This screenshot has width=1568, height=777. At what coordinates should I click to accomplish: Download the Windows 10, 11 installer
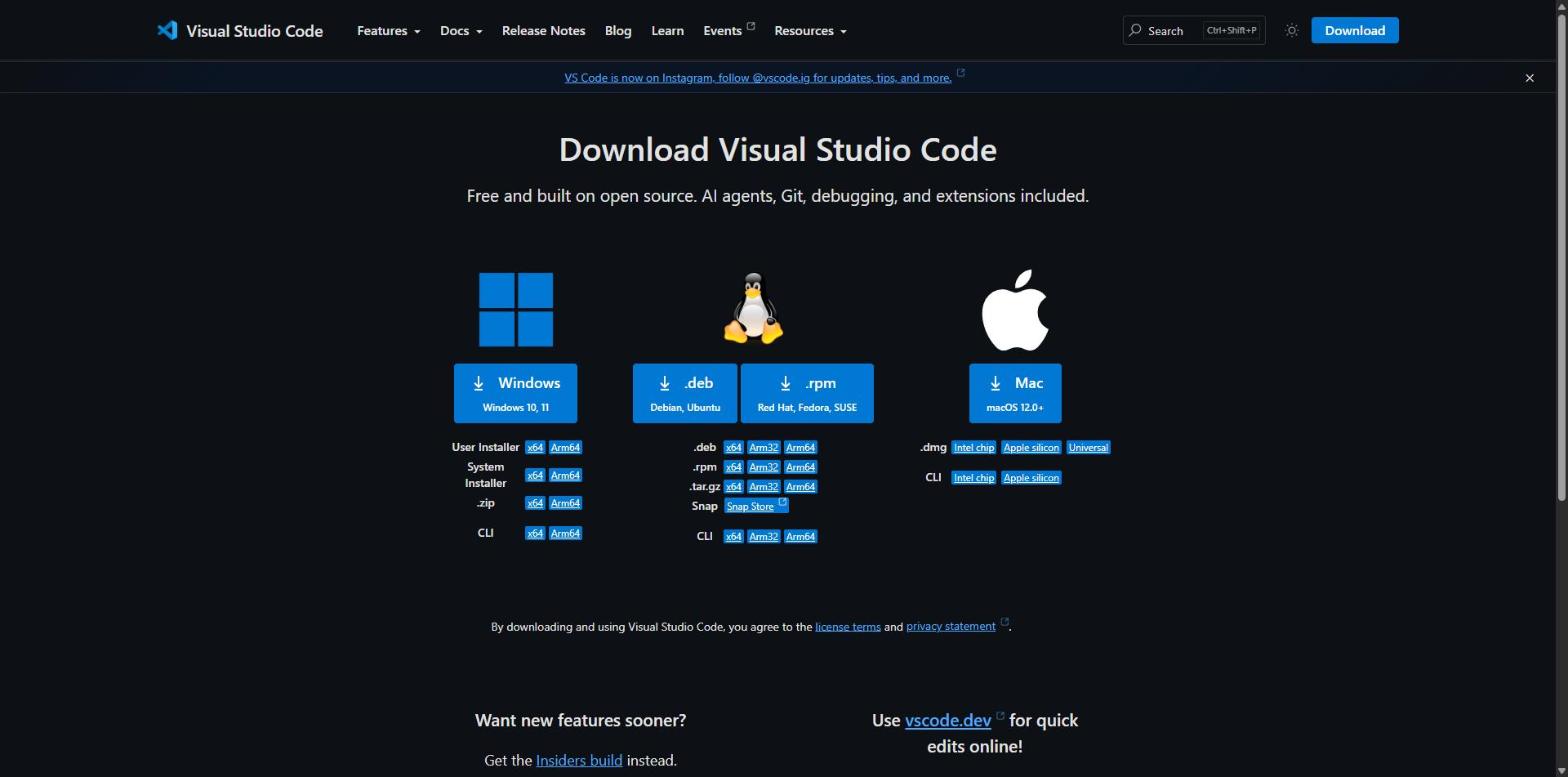click(x=515, y=393)
